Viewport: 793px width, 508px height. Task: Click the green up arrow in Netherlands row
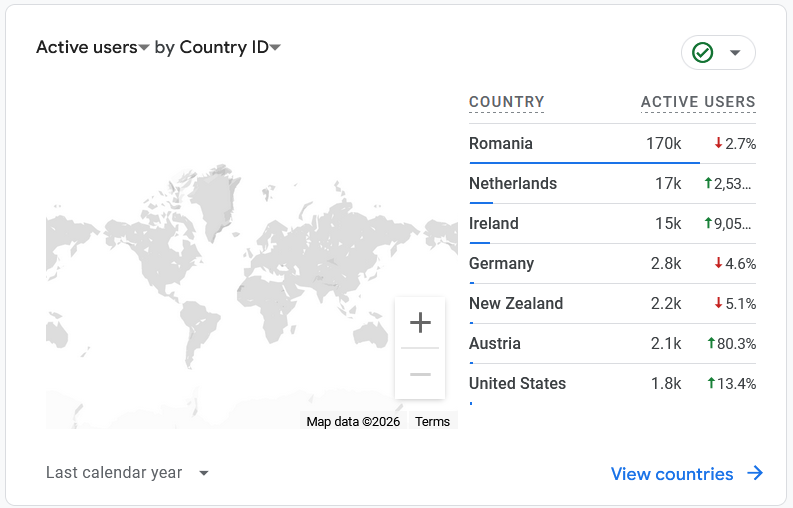pyautogui.click(x=708, y=184)
